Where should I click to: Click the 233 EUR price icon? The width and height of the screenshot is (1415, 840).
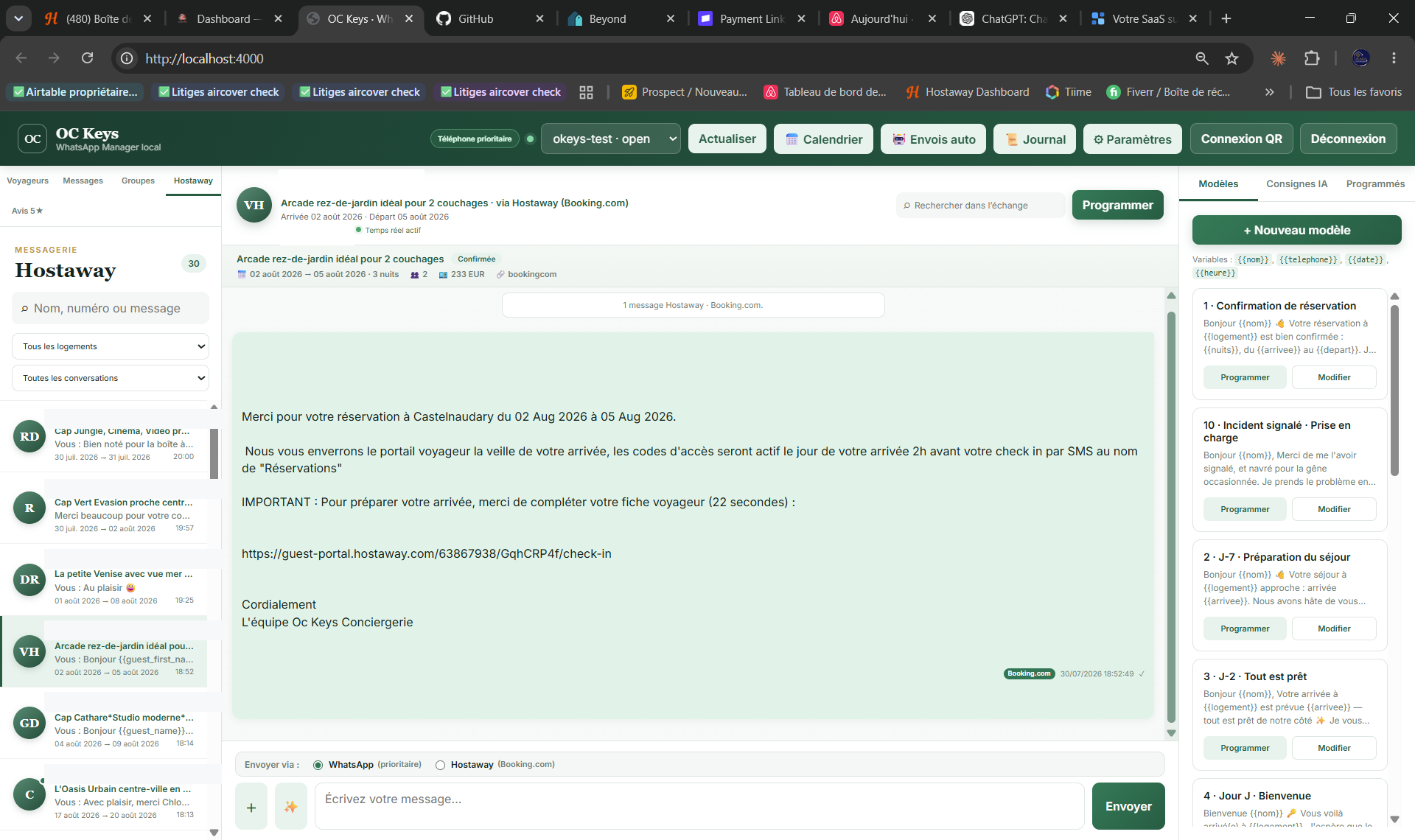point(443,275)
